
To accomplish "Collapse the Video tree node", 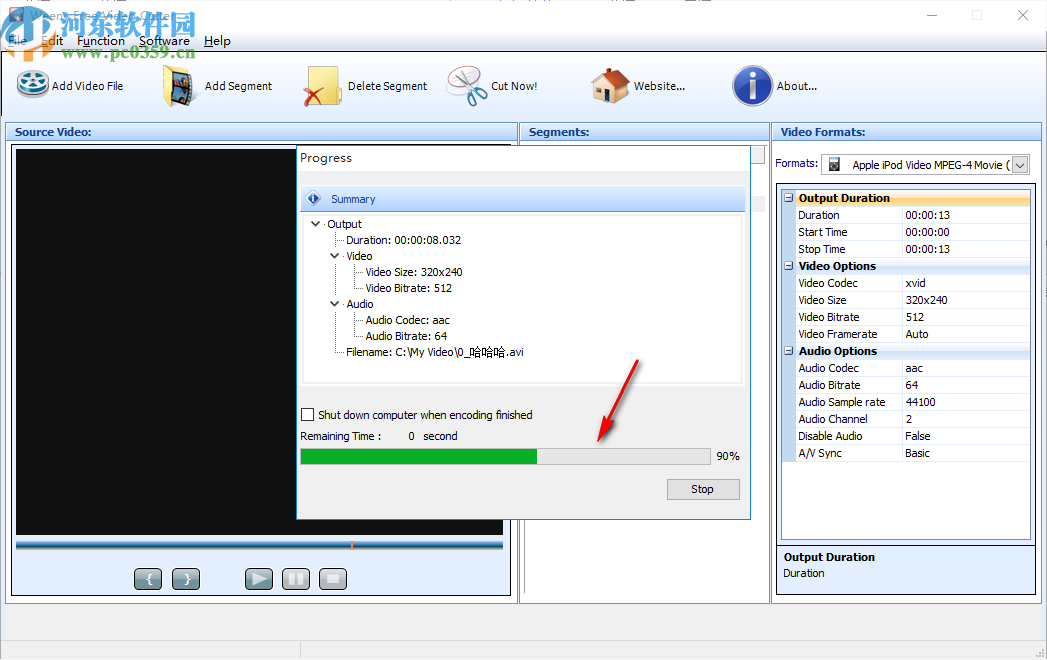I will tap(335, 256).
